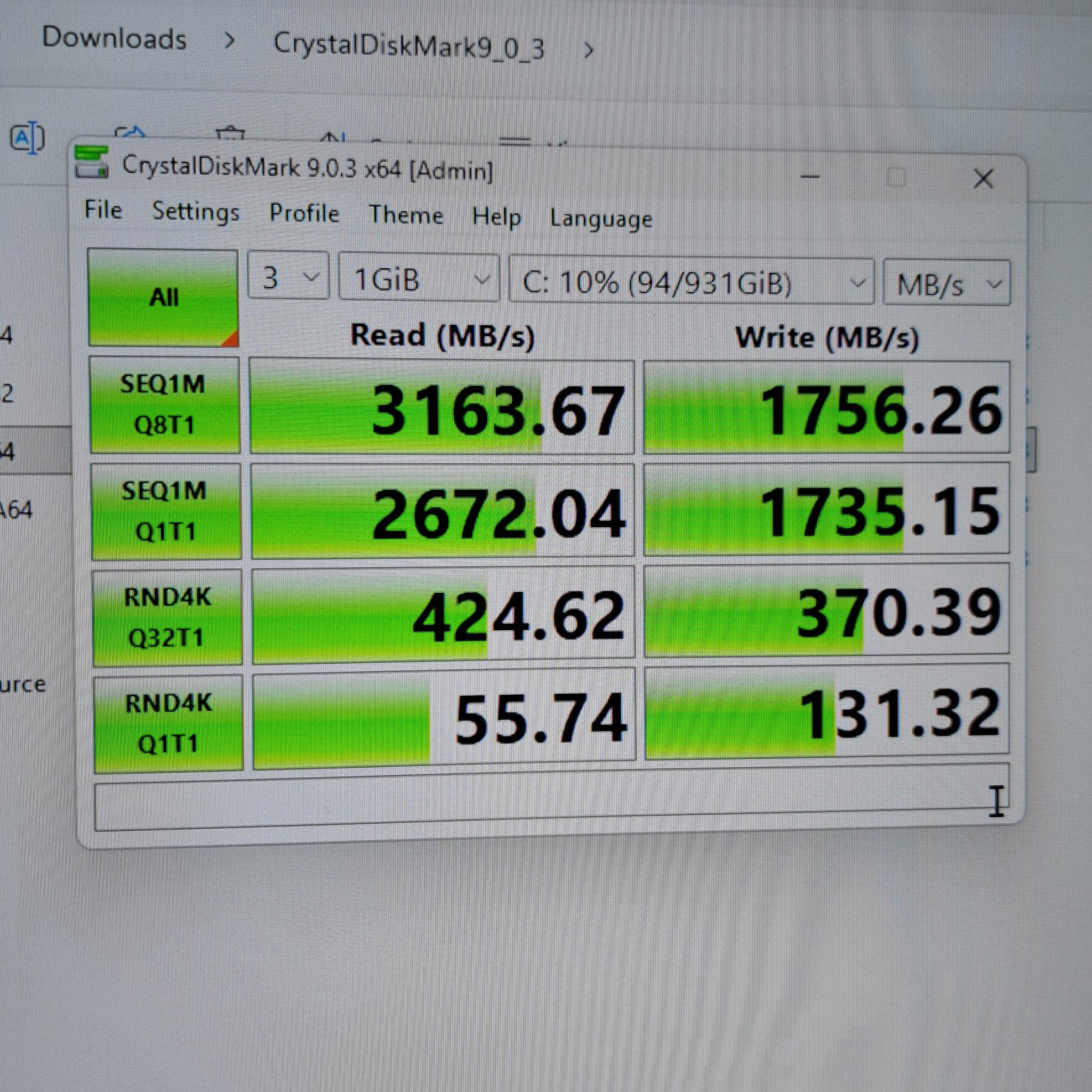The height and width of the screenshot is (1092, 1092).
Task: Click the Rename icon in File Explorer toolbar
Action: (x=28, y=138)
